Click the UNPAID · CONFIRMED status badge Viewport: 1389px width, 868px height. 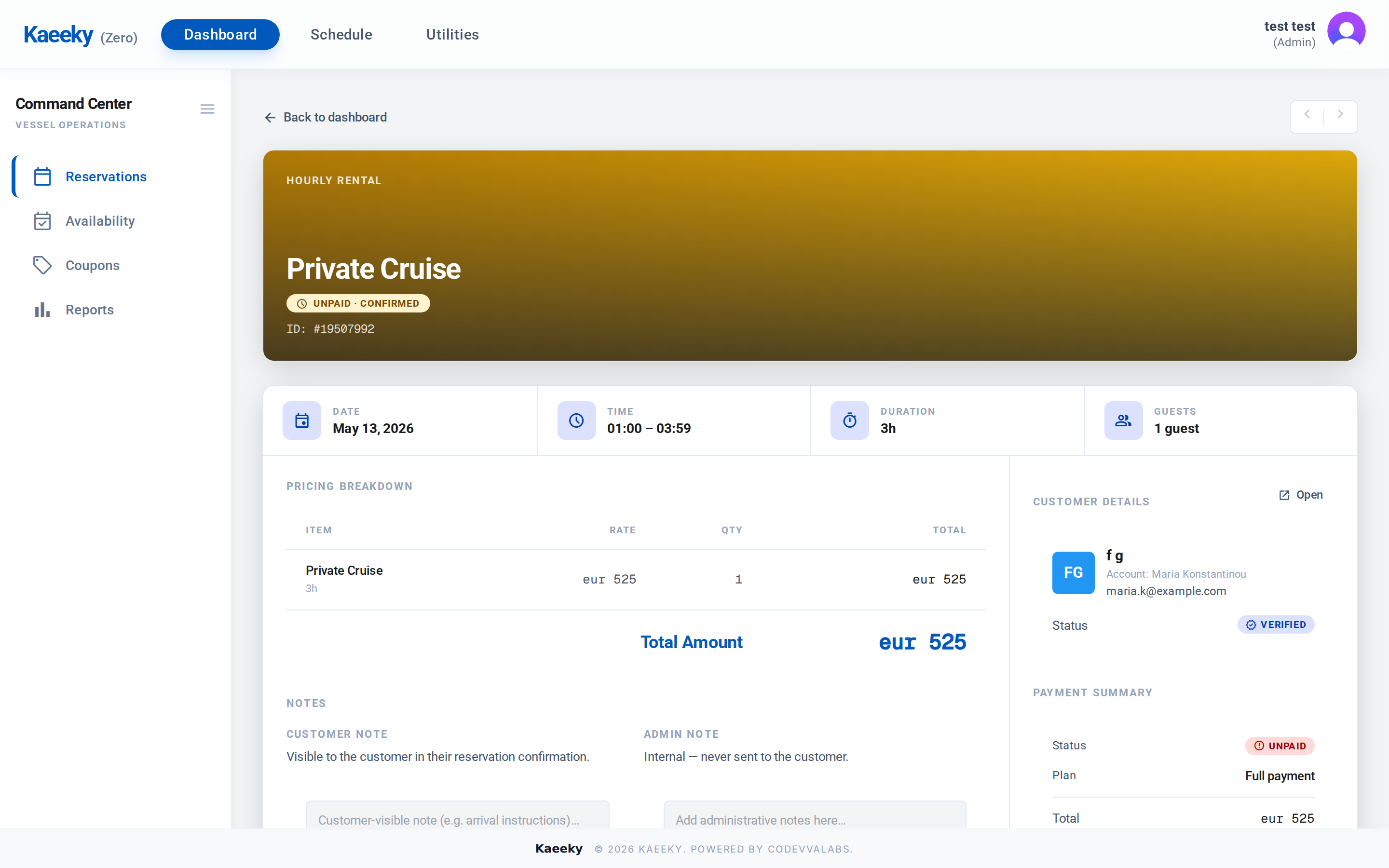click(358, 303)
